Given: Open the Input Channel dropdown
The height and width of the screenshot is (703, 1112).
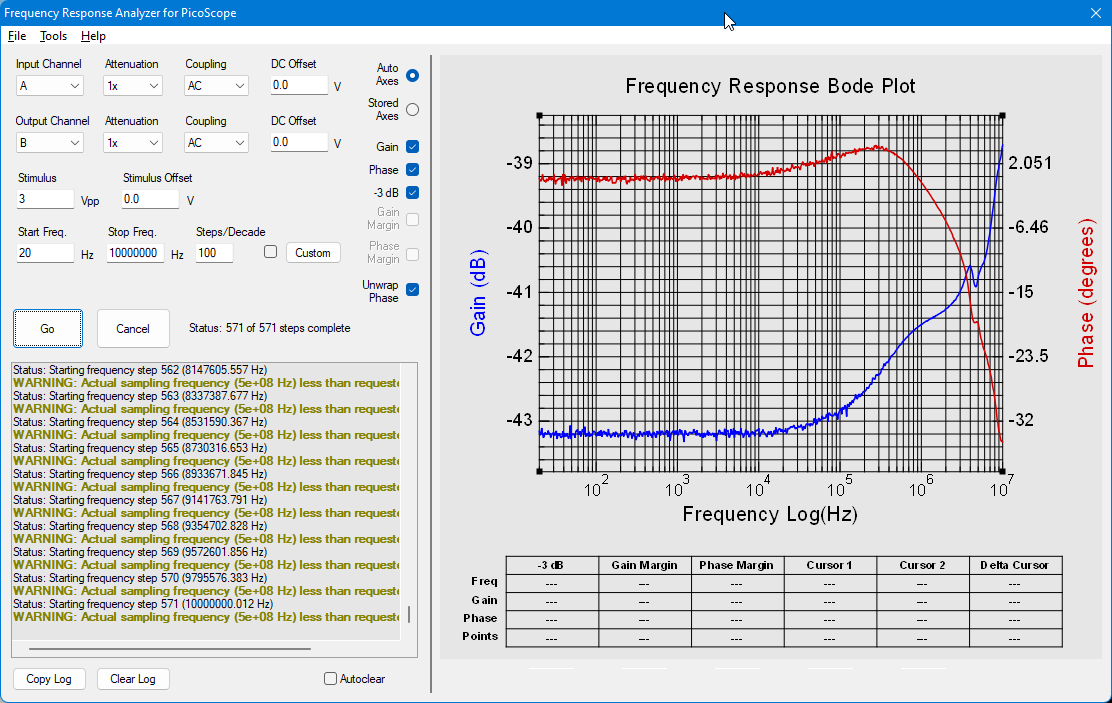Looking at the screenshot, I should 50,86.
